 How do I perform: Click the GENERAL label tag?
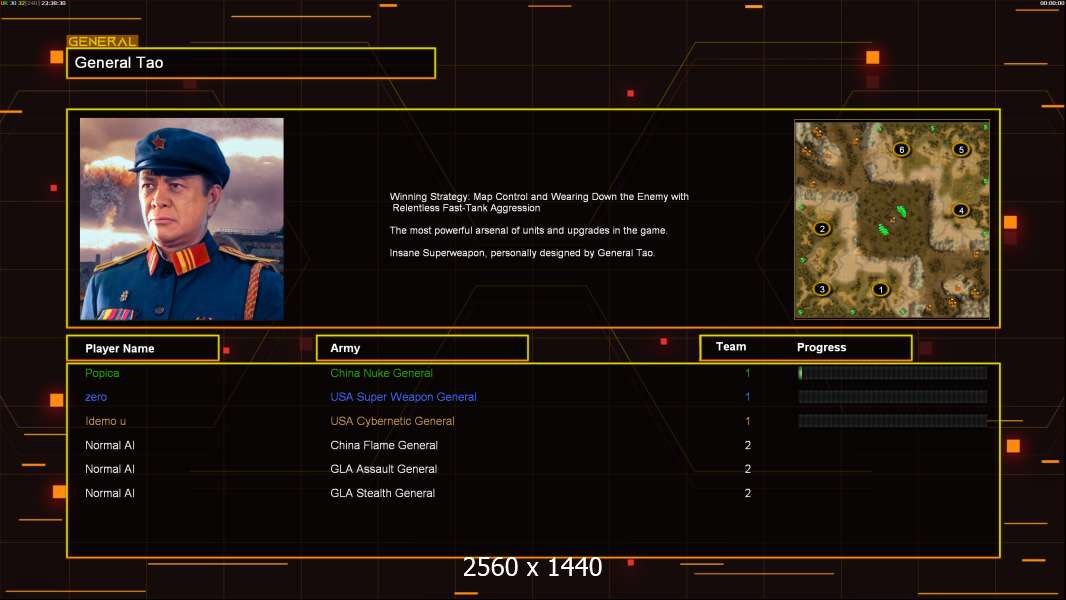click(102, 41)
